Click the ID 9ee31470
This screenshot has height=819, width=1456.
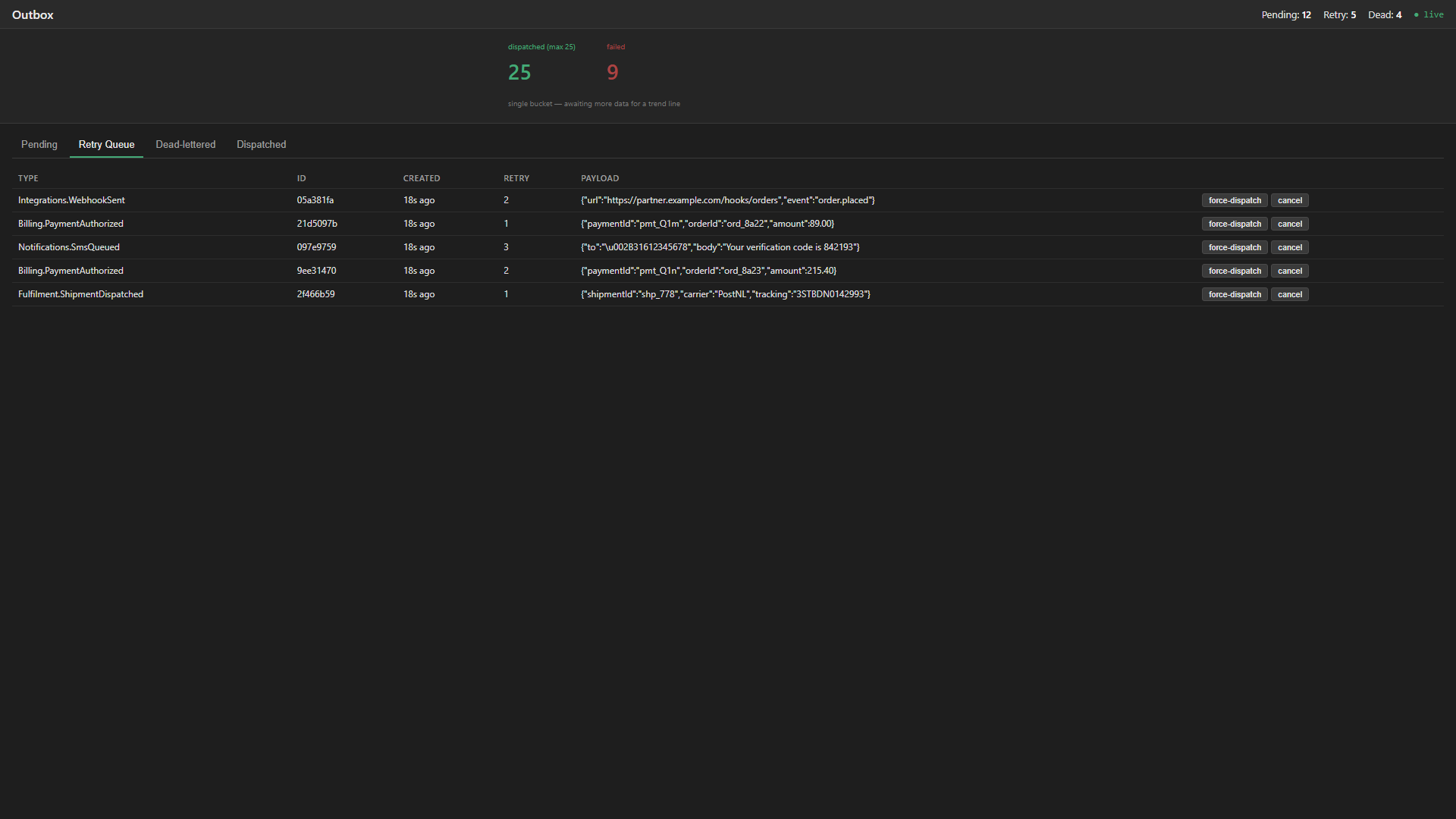(316, 271)
